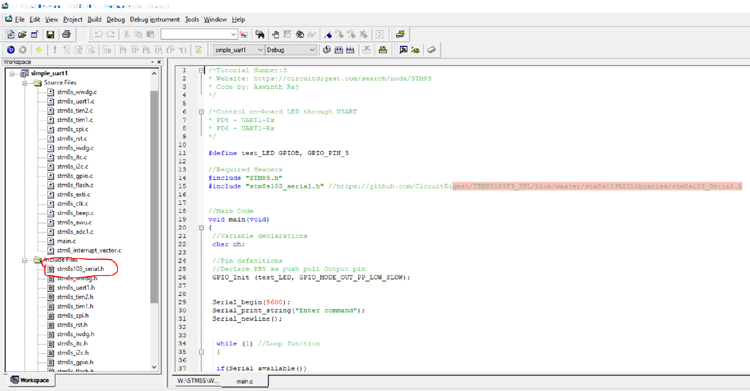Viewport: 750px width, 391px height.
Task: Click the Open file folder icon
Action: tap(22, 34)
